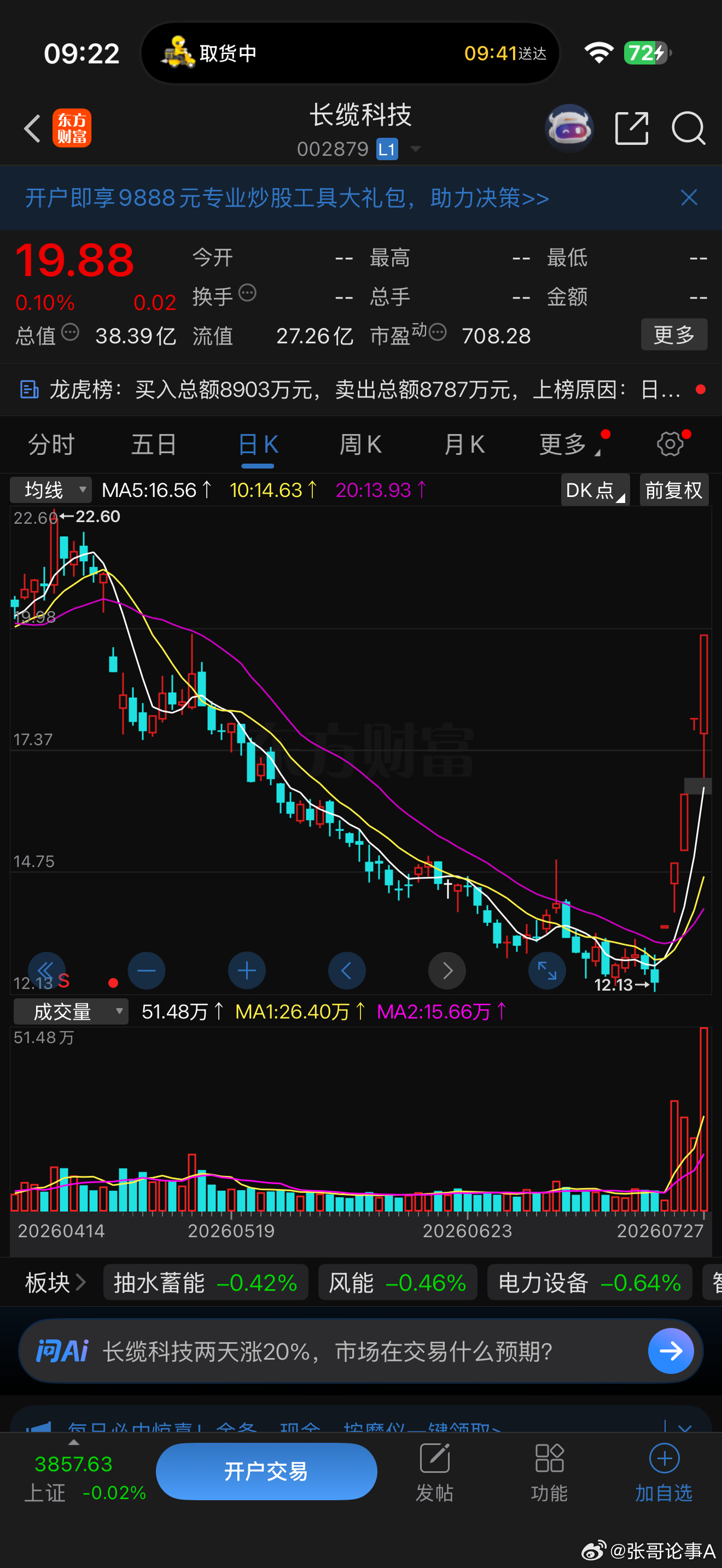The height and width of the screenshot is (1568, 722).
Task: Zoom out chart with minus button
Action: [x=147, y=970]
